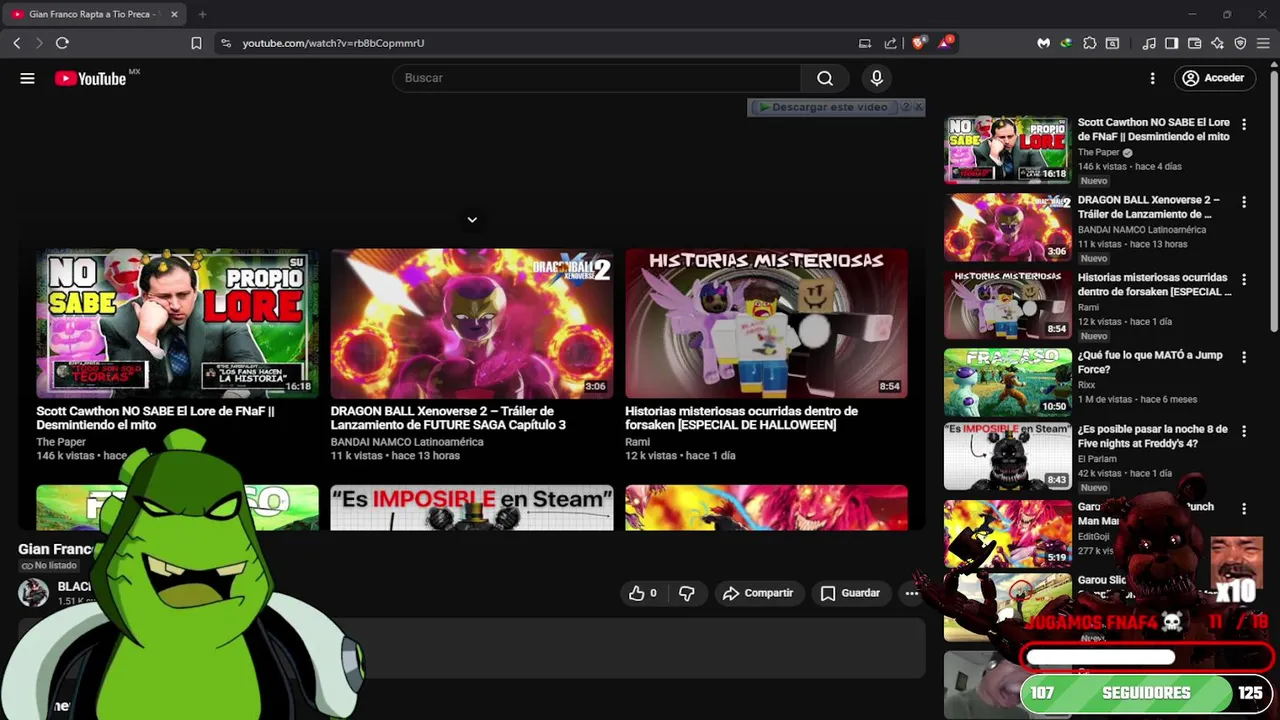Click Descargar este video button
Image resolution: width=1280 pixels, height=720 pixels.
tap(822, 107)
